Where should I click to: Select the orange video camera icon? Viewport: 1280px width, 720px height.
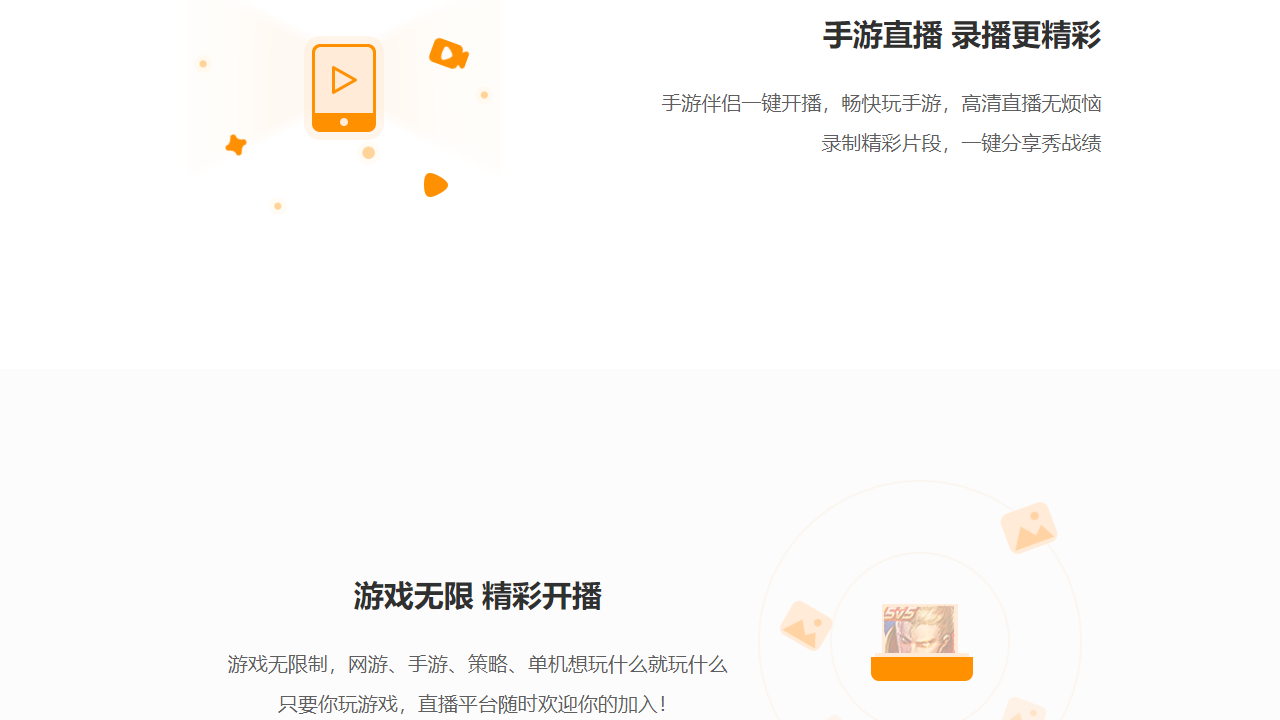tap(448, 54)
